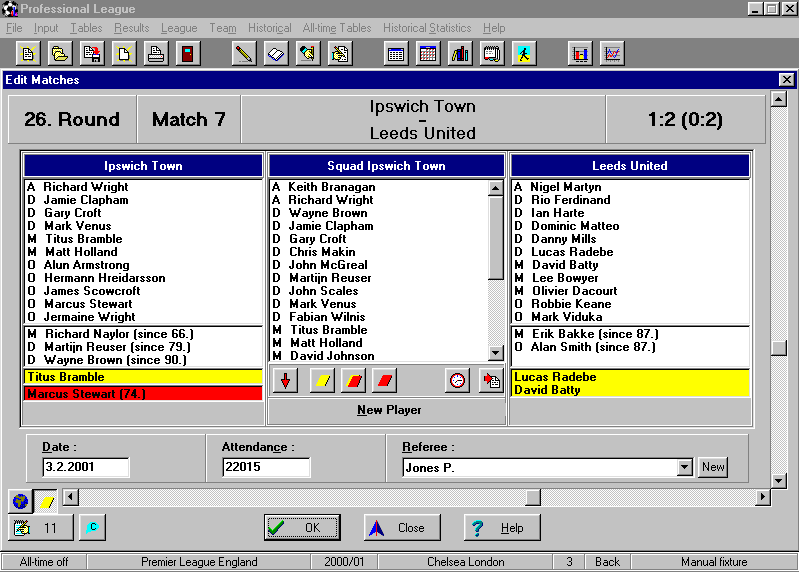Screen dimensions: 799x572
Task: Click the save to floppy toolbar icon
Action: pyautogui.click(x=92, y=53)
